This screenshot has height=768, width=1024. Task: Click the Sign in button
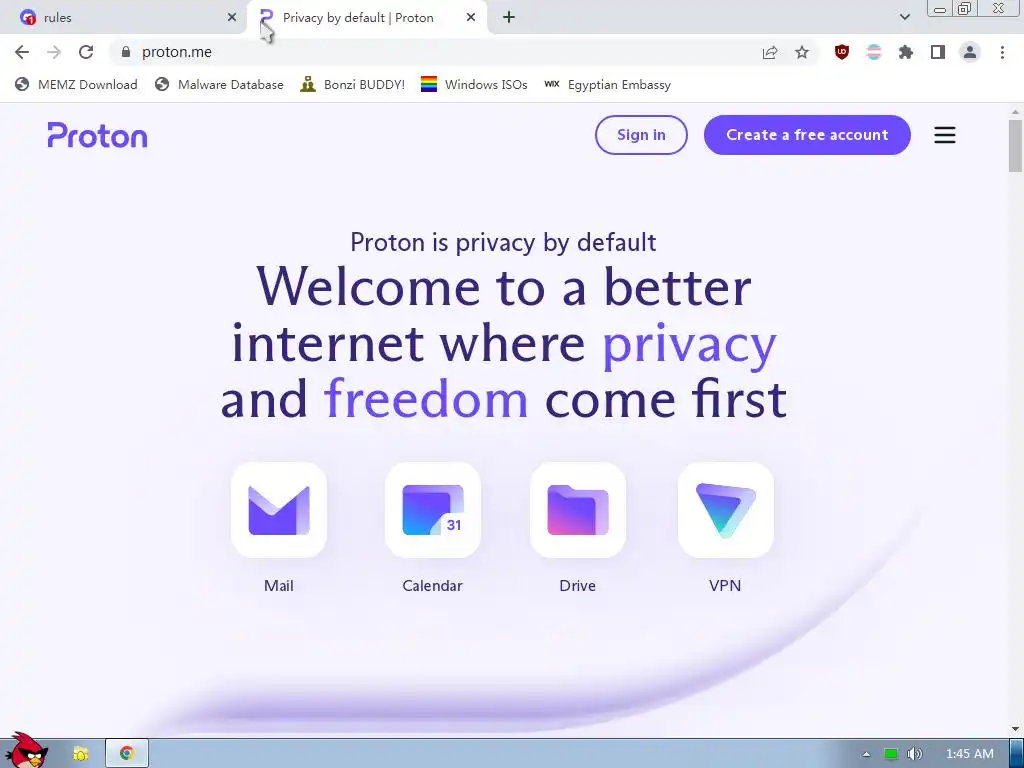[x=641, y=135]
